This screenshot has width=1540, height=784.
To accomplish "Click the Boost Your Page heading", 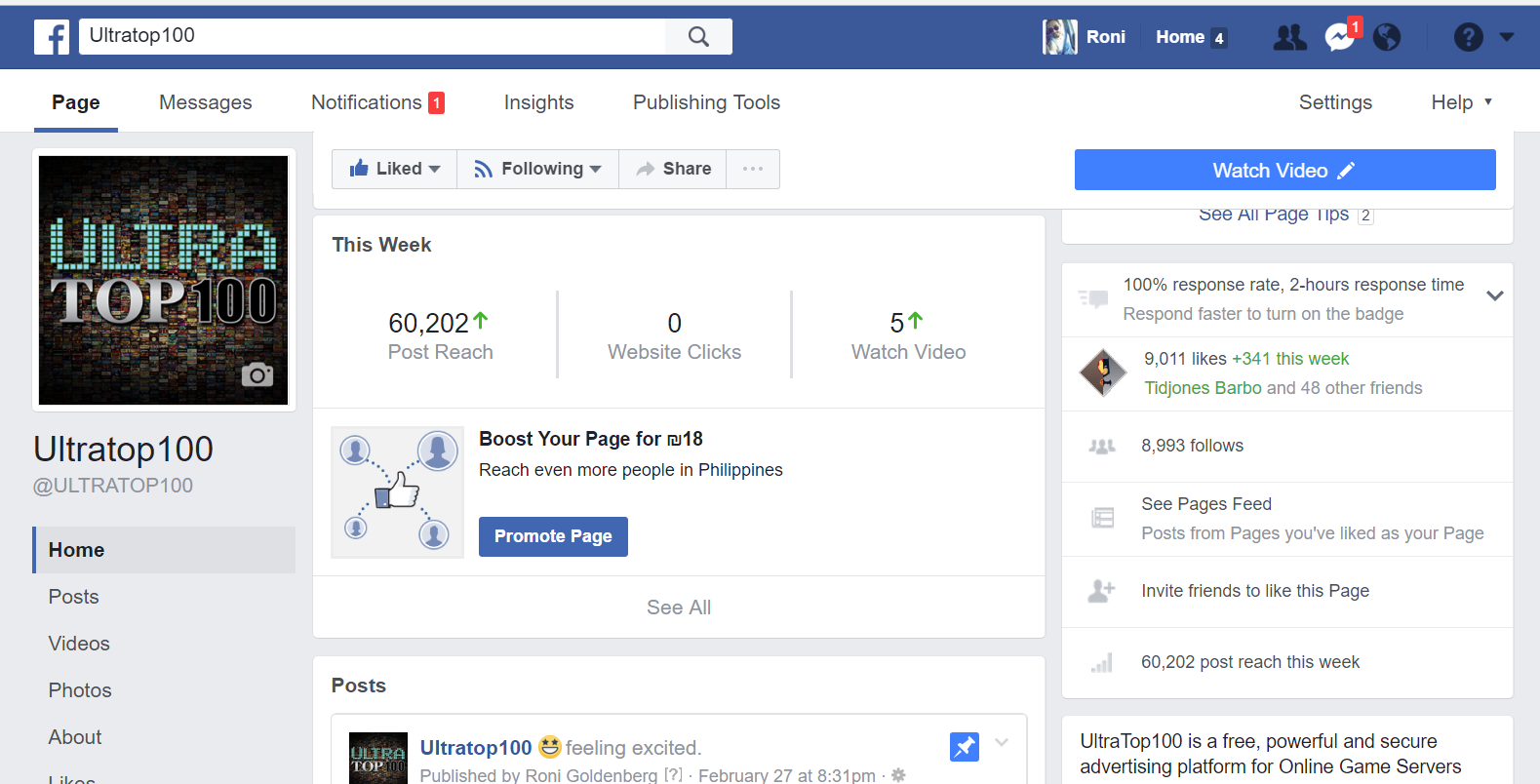I will [x=591, y=439].
